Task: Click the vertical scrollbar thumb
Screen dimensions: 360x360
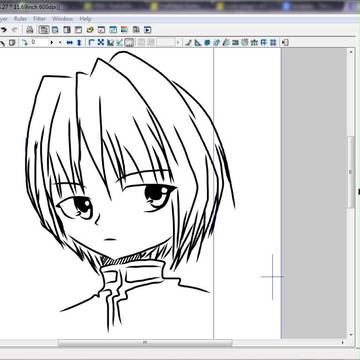Action: 351,172
